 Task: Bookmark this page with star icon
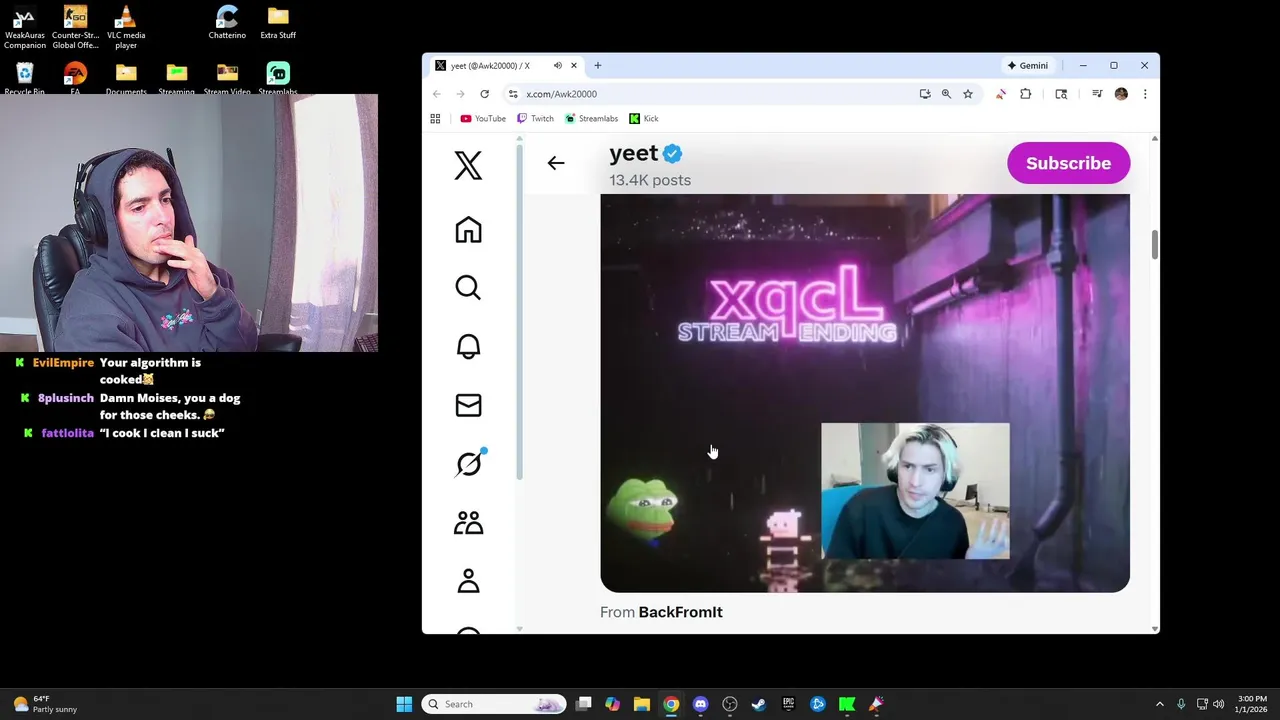[968, 94]
